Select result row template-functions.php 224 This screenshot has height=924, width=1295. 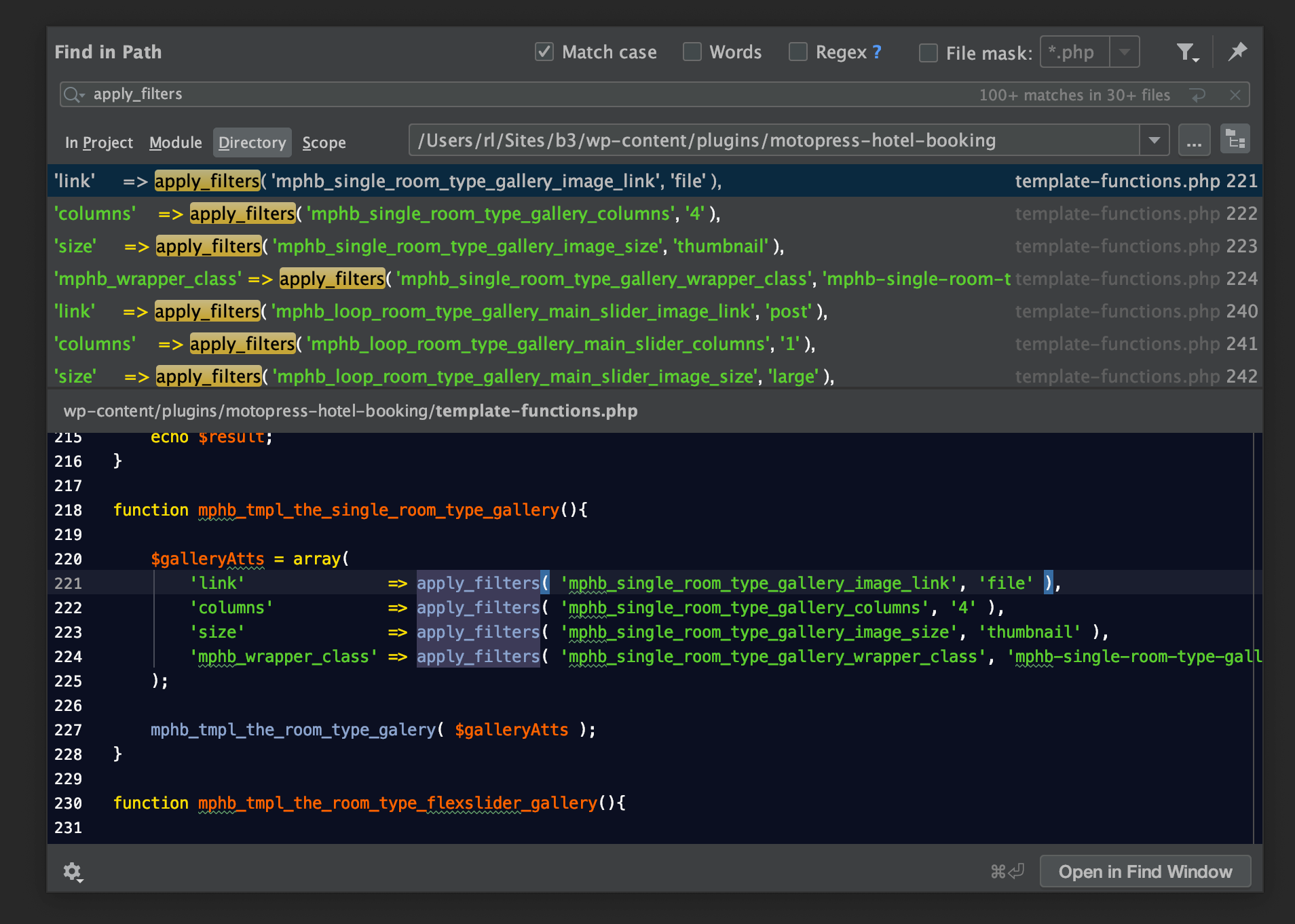click(655, 279)
